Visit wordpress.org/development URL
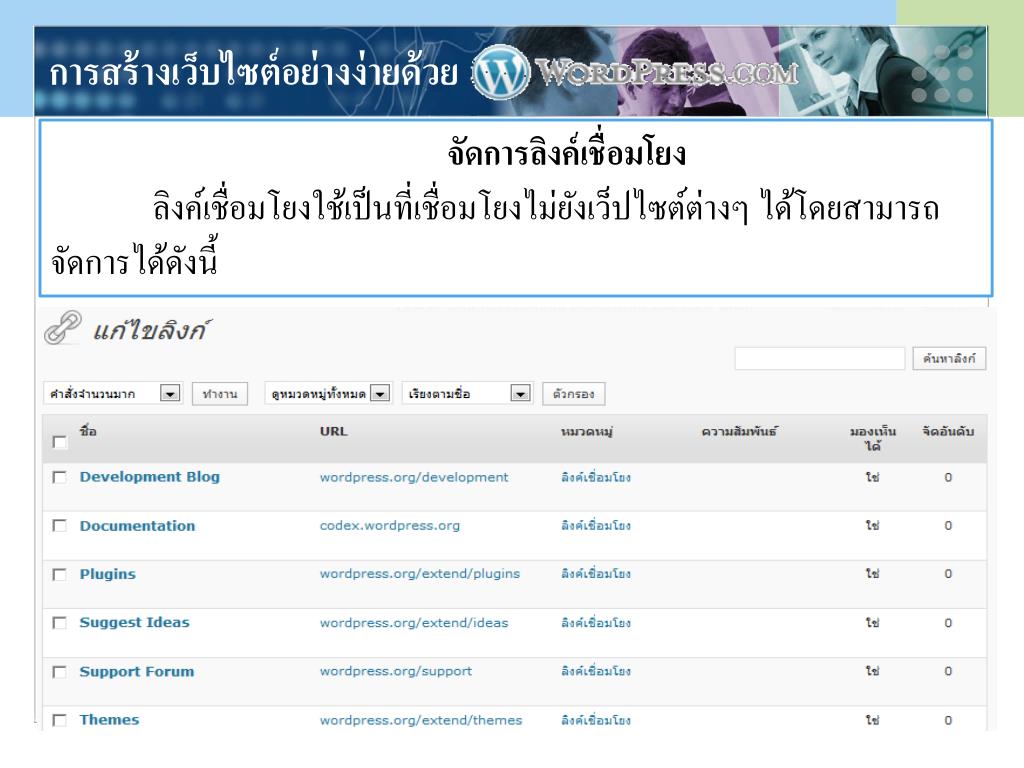Viewport: 1024px width, 768px height. 414,477
